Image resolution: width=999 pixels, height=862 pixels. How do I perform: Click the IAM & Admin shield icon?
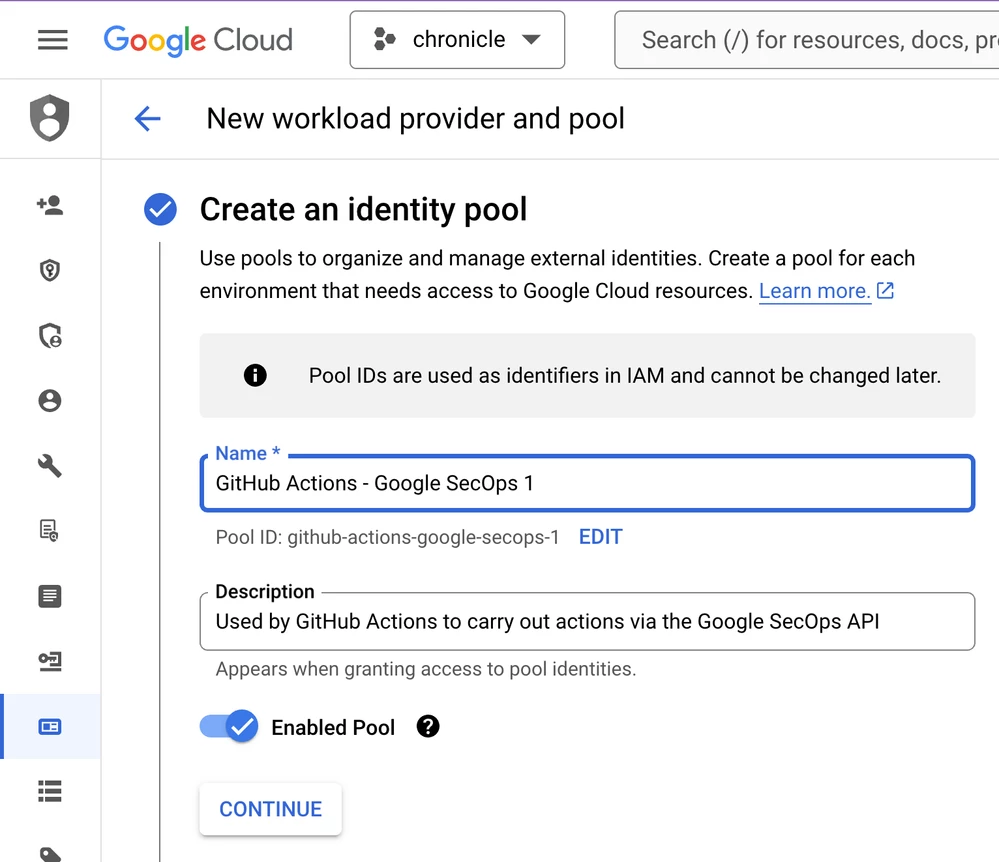(50, 119)
